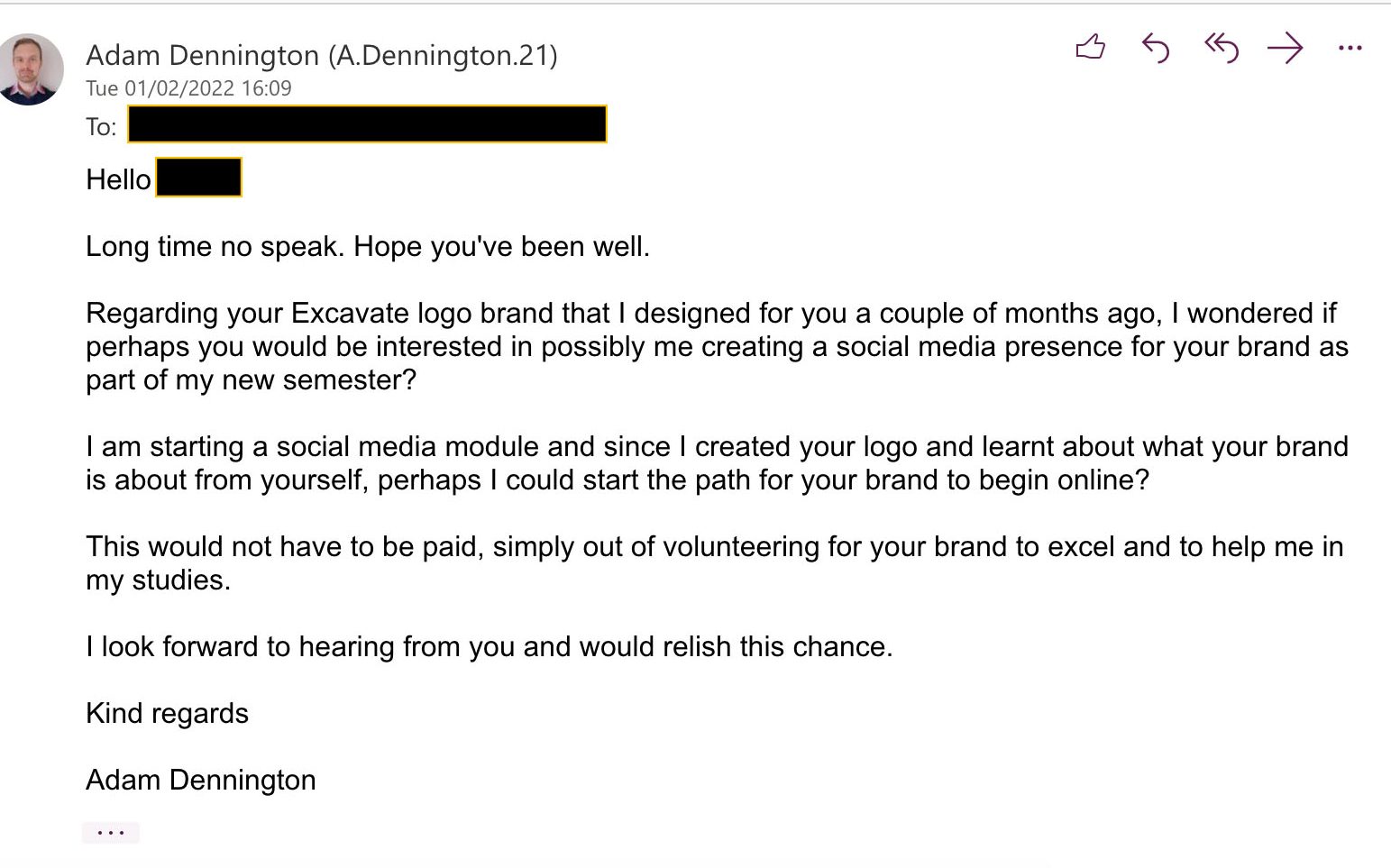The image size is (1391, 868).
Task: Click the Reply All double-arrow icon
Action: click(1221, 47)
